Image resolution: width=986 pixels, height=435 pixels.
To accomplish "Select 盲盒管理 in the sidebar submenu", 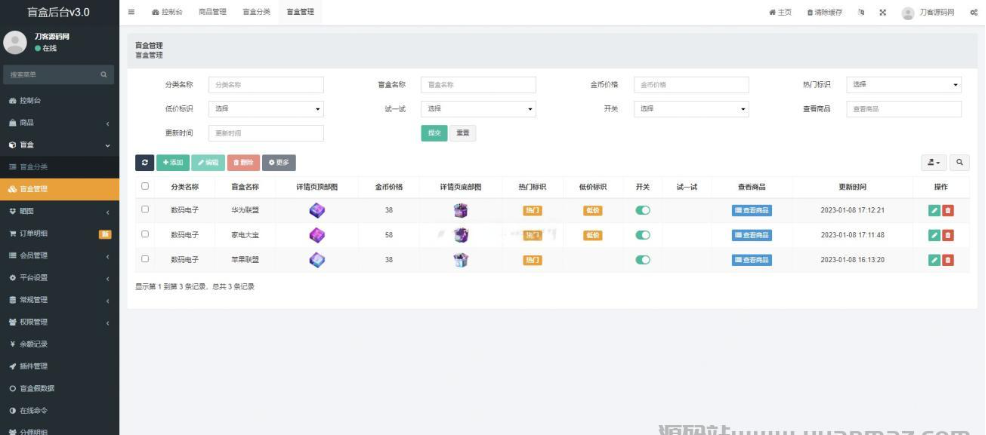I will coord(60,189).
